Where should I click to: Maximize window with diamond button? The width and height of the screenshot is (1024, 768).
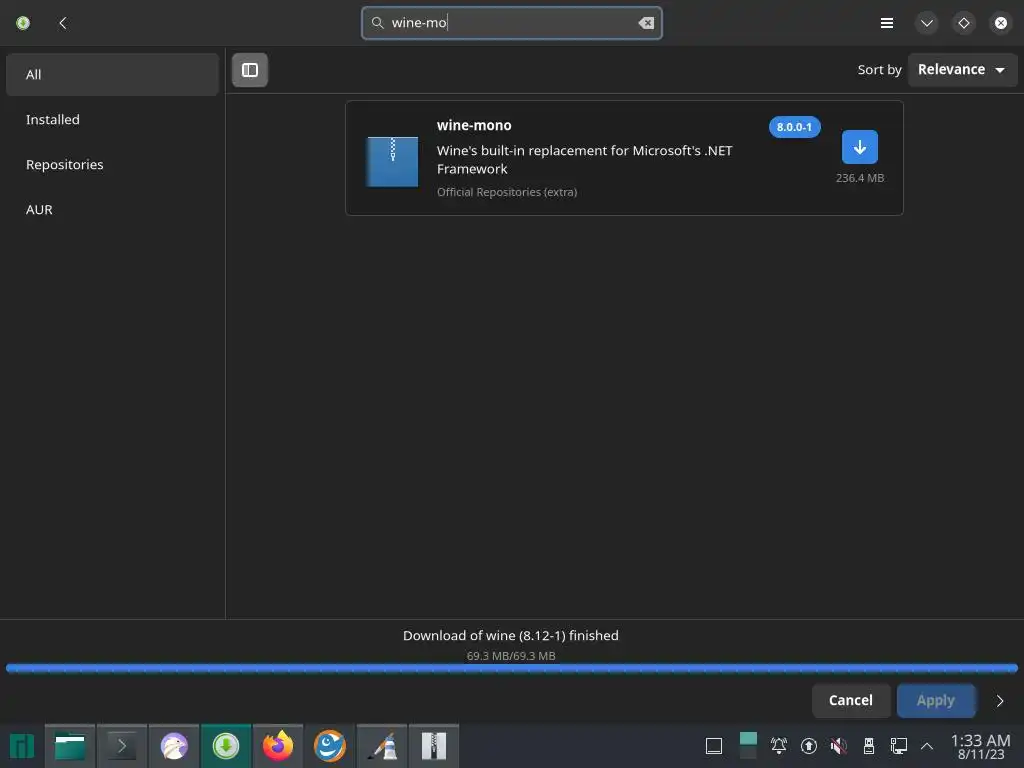(964, 24)
